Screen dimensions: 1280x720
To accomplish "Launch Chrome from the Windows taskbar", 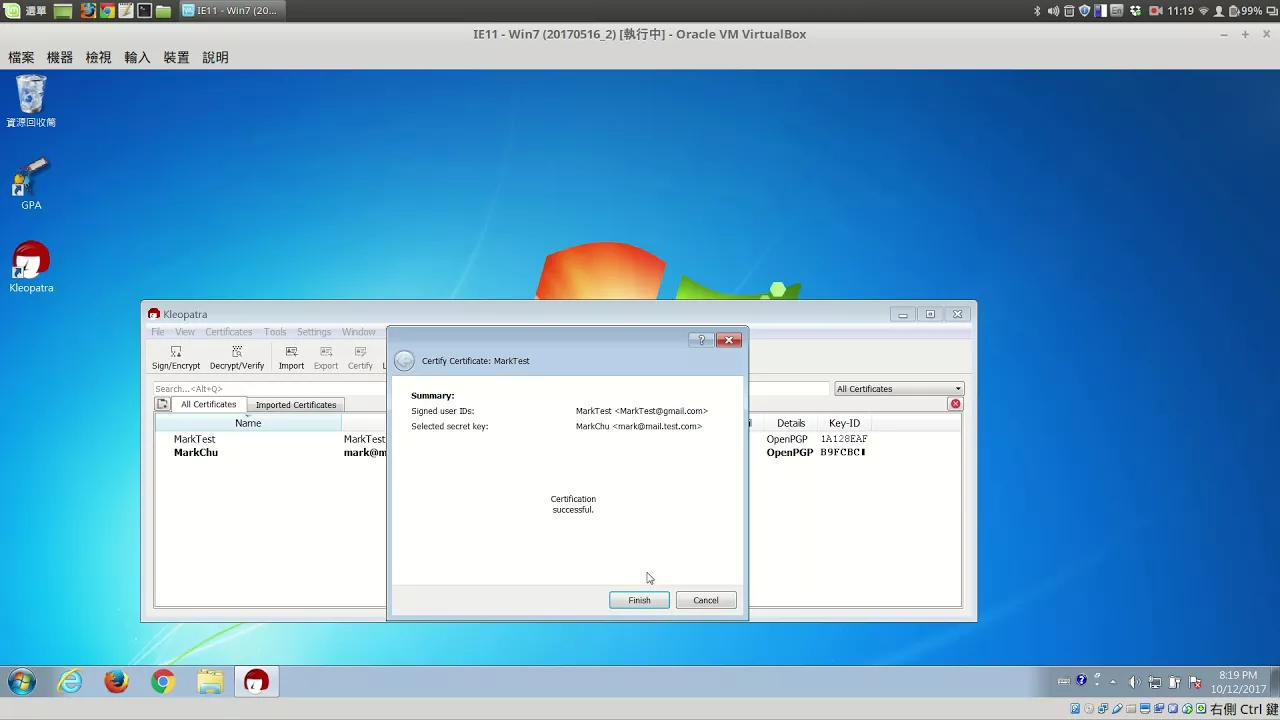I will 163,682.
